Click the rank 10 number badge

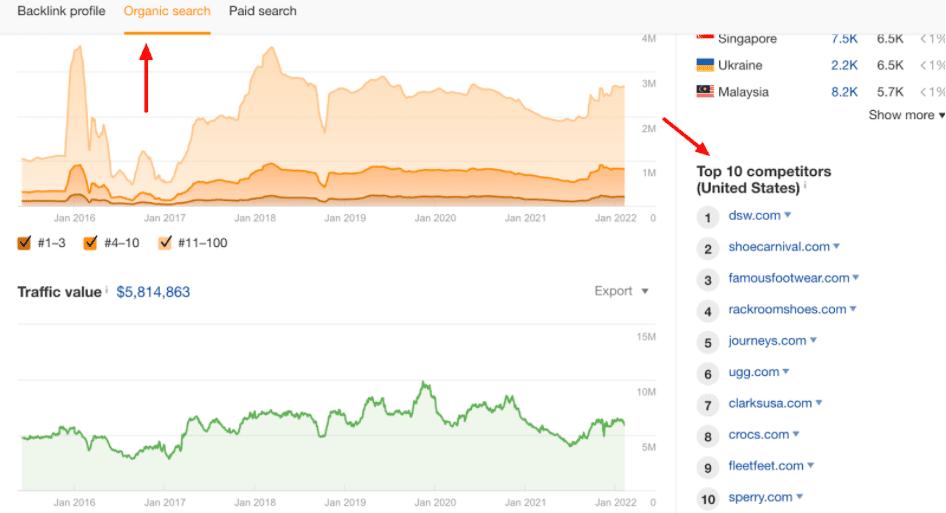tap(708, 499)
